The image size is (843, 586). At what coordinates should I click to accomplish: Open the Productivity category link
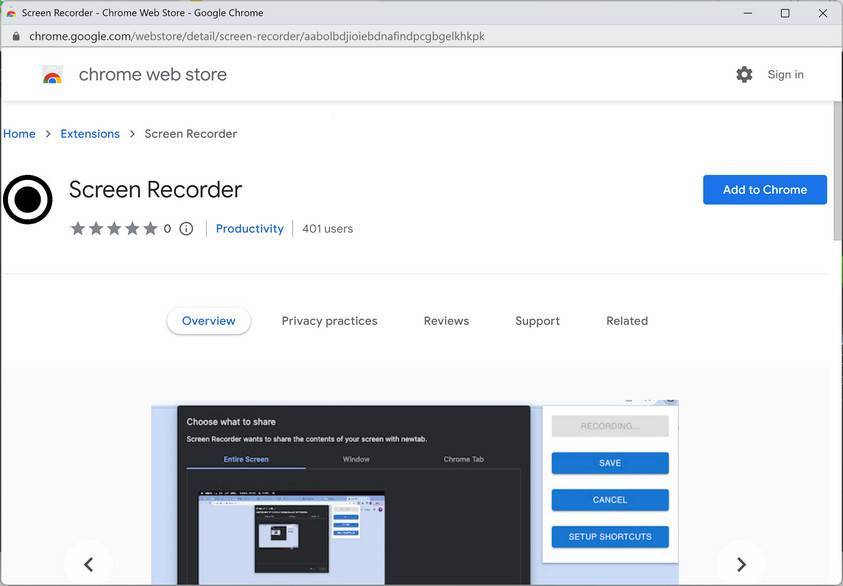[x=249, y=228]
